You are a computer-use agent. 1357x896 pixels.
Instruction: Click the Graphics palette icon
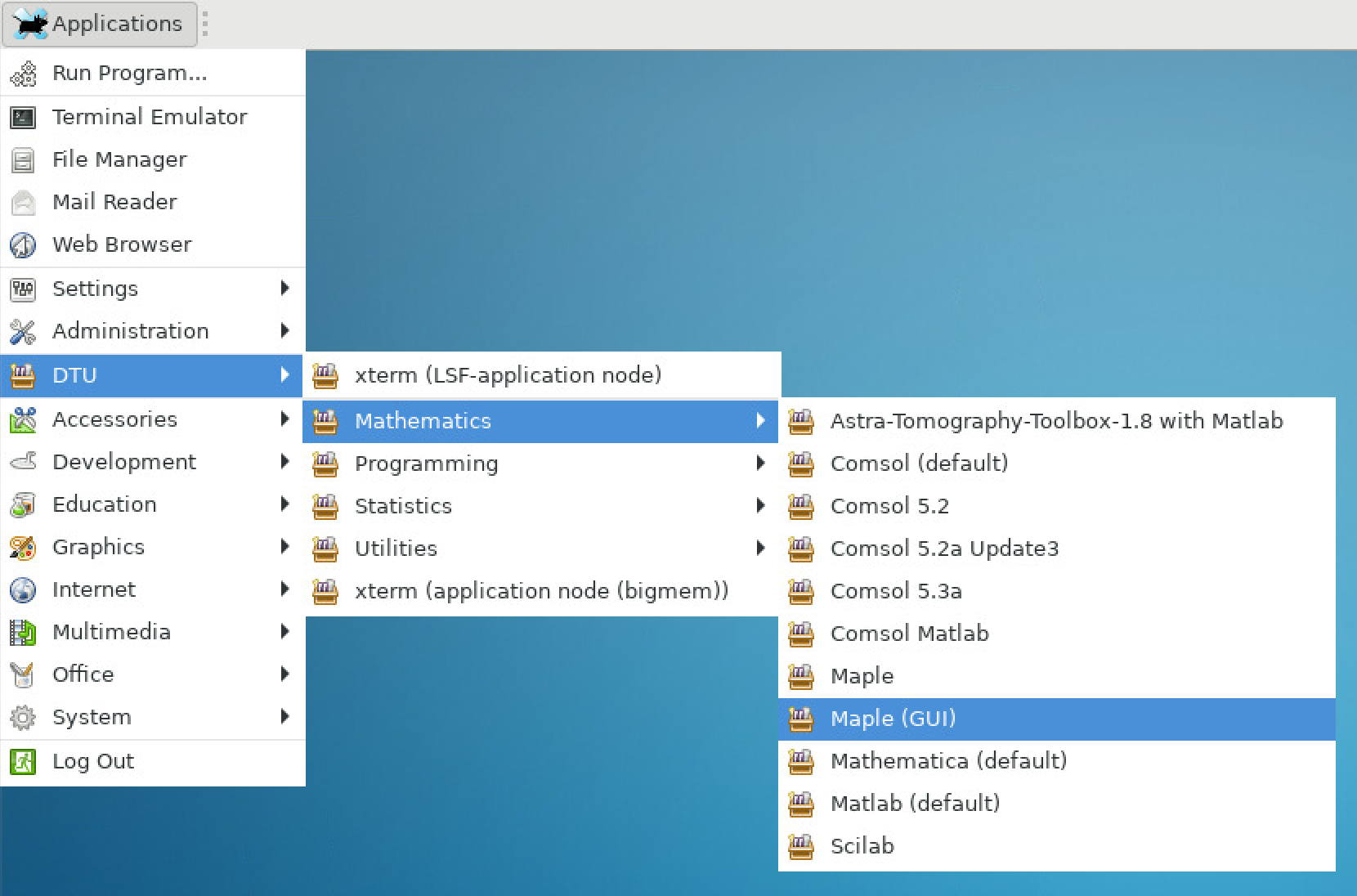(23, 548)
